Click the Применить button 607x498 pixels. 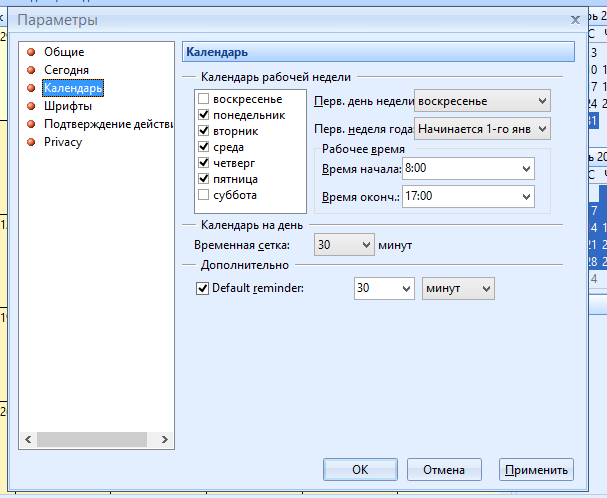pos(537,469)
